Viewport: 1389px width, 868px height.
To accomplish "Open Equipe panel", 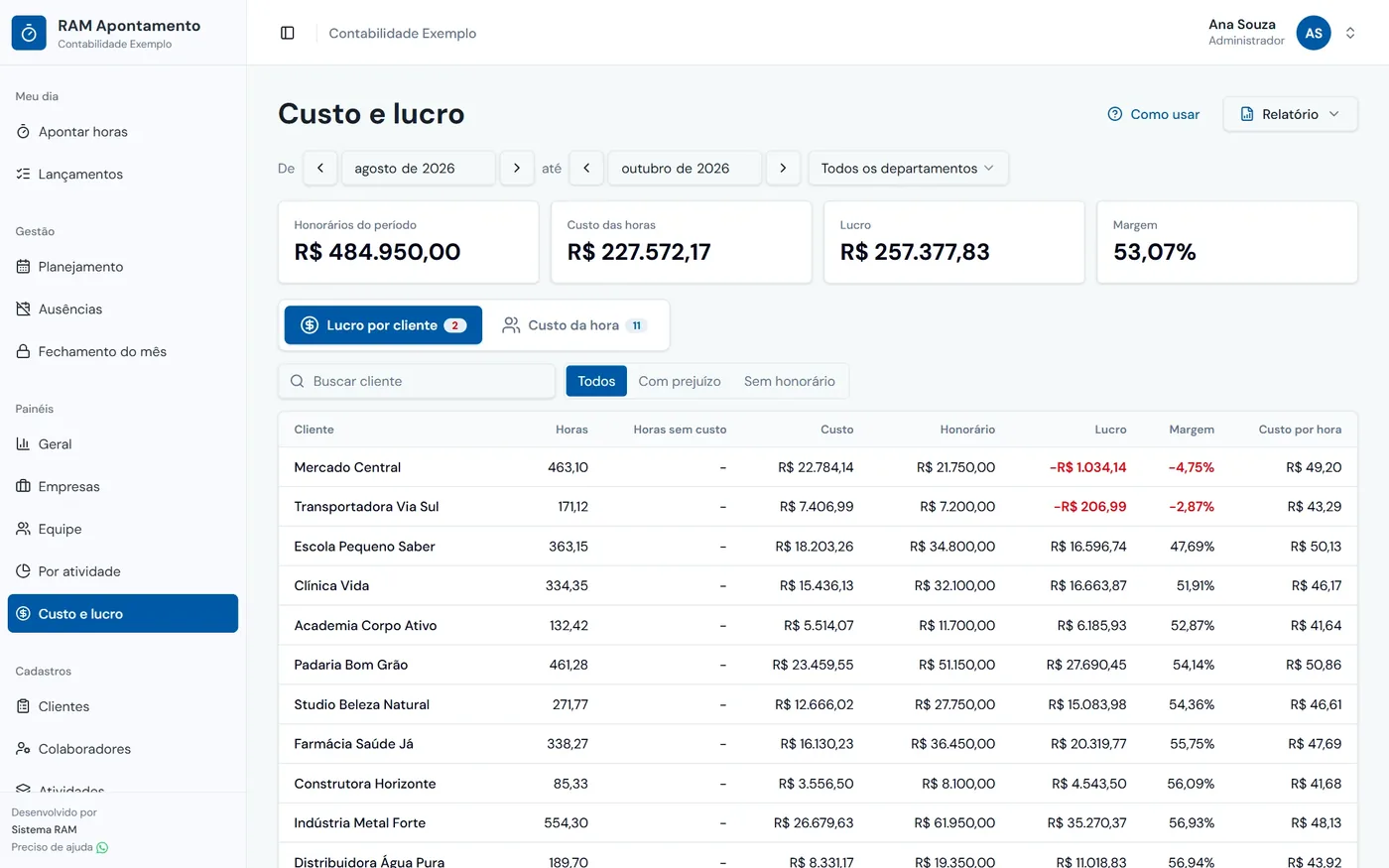I will [x=123, y=529].
